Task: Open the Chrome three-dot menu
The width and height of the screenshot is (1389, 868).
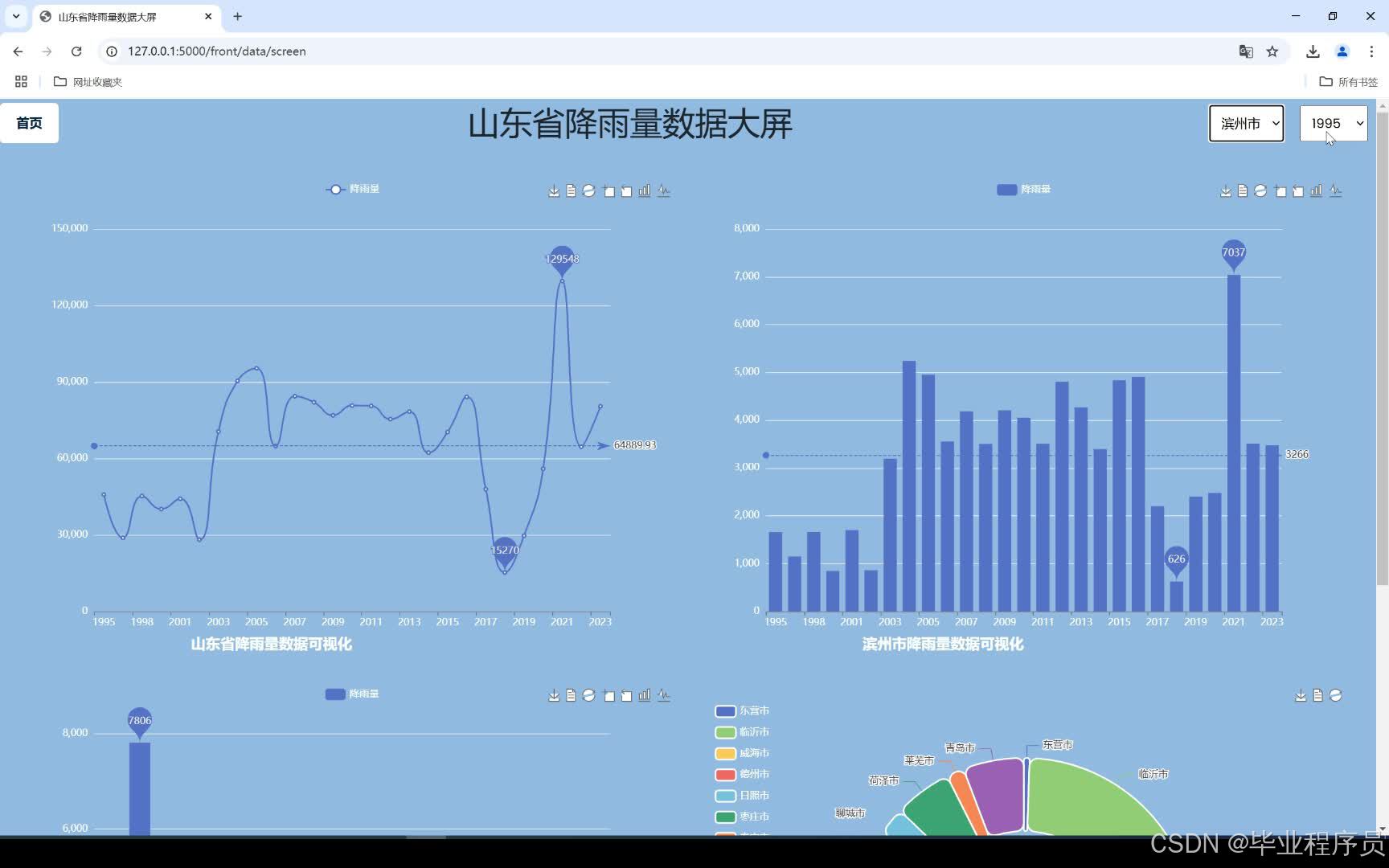Action: pyautogui.click(x=1371, y=51)
